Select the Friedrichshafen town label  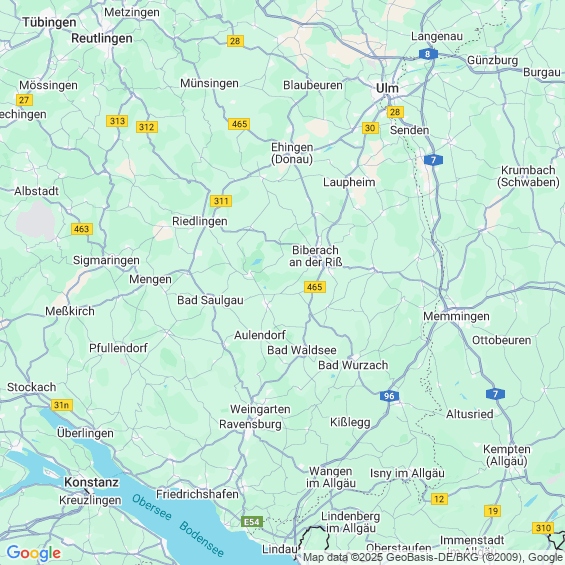click(x=197, y=494)
